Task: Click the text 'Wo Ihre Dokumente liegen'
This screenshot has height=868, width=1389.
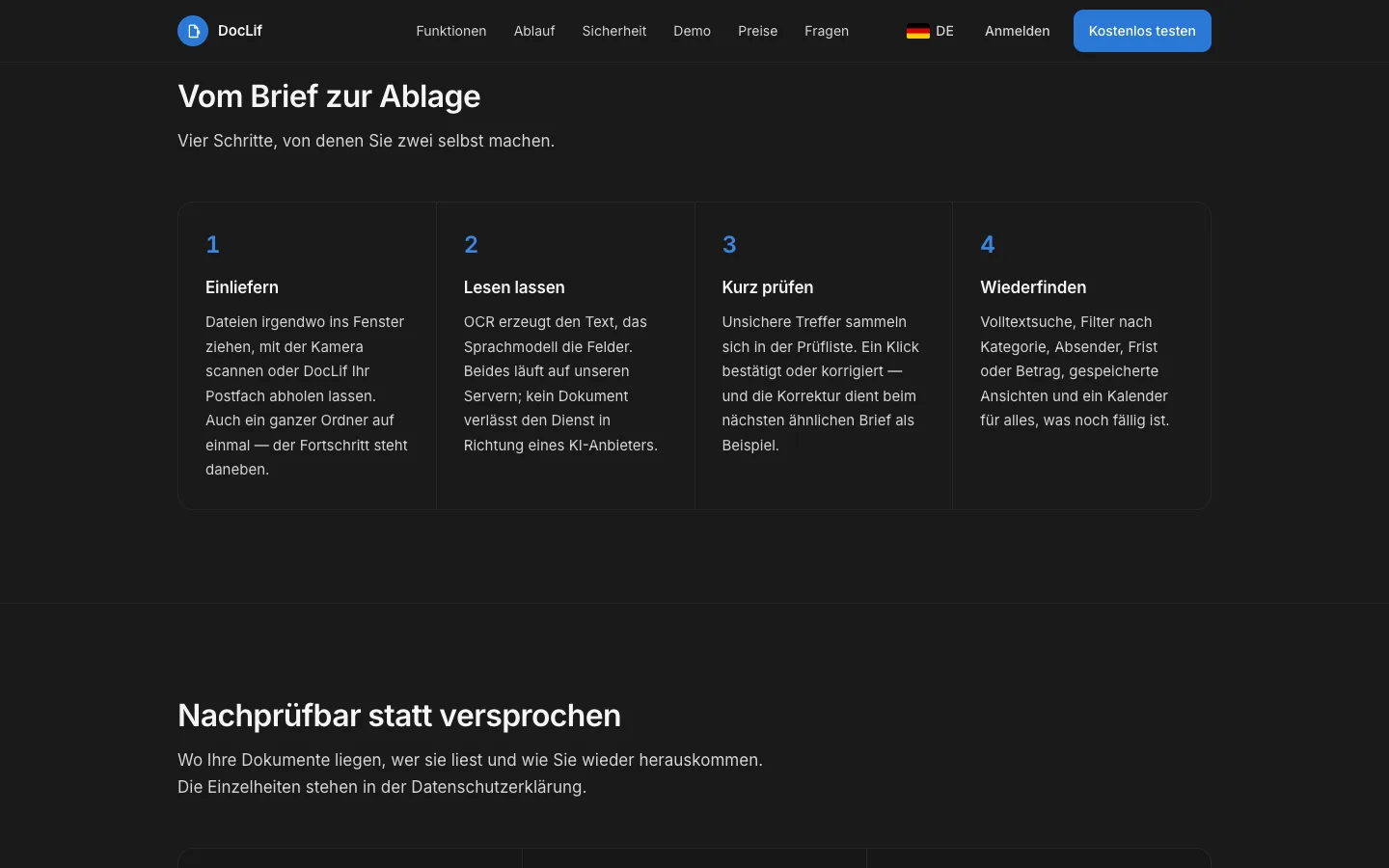Action: (282, 760)
